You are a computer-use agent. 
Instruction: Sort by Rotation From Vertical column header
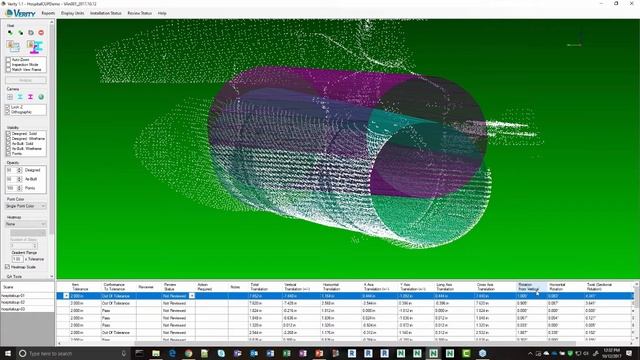pyautogui.click(x=531, y=287)
